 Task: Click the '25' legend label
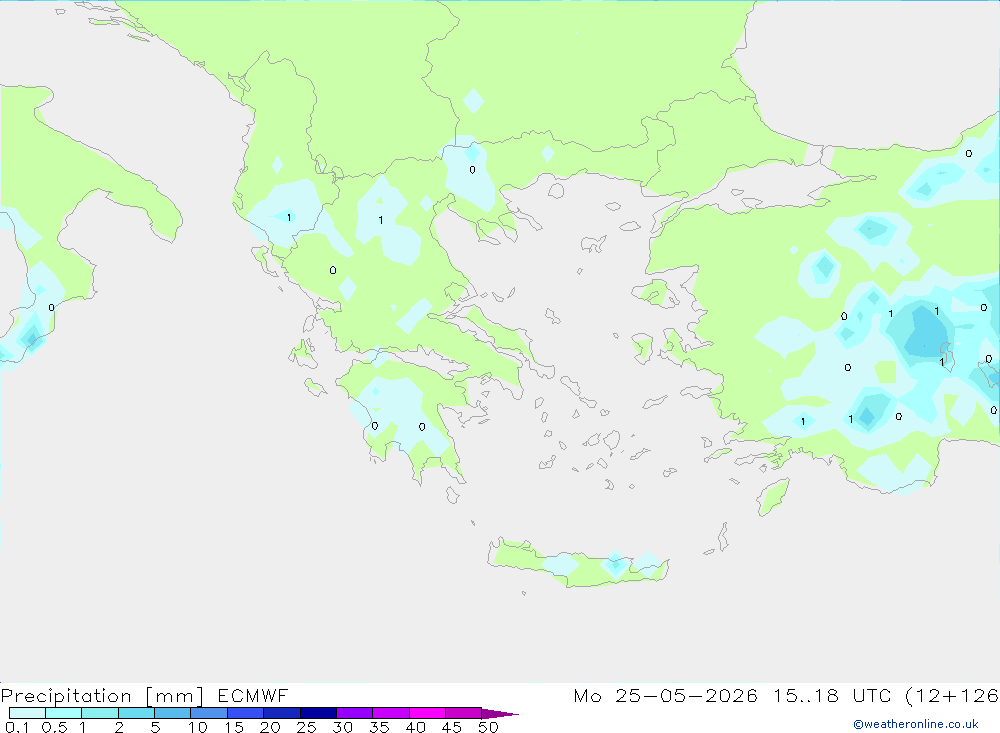pyautogui.click(x=307, y=727)
